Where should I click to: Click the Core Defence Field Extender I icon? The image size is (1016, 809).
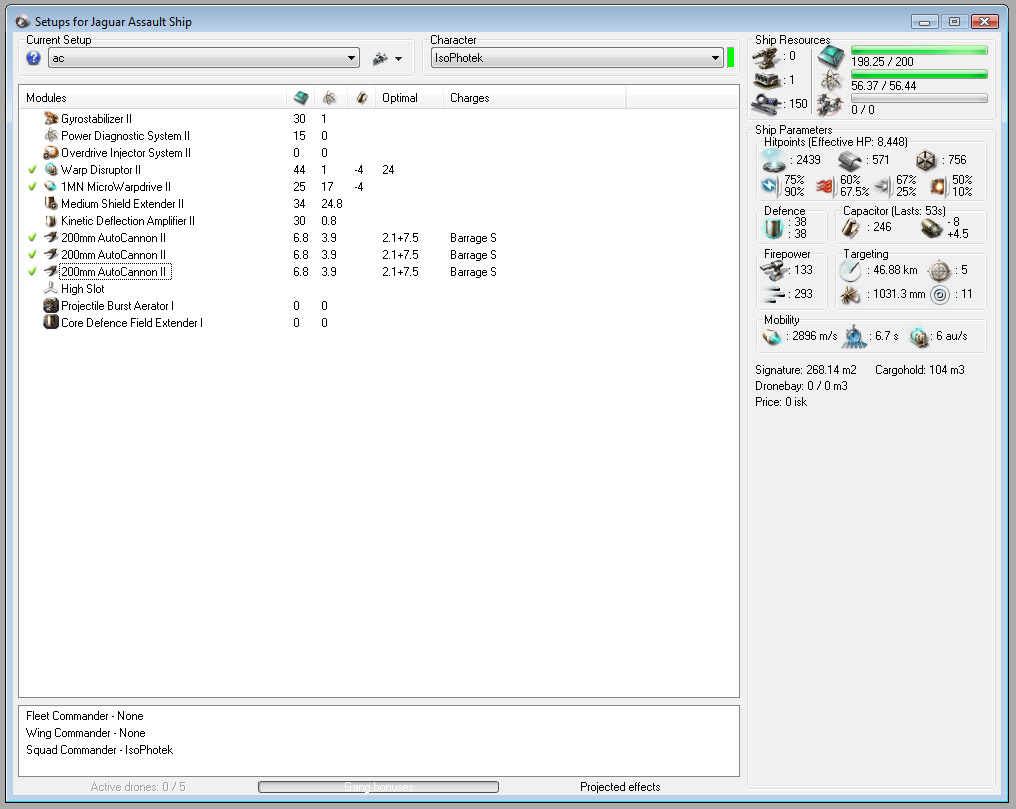(51, 322)
